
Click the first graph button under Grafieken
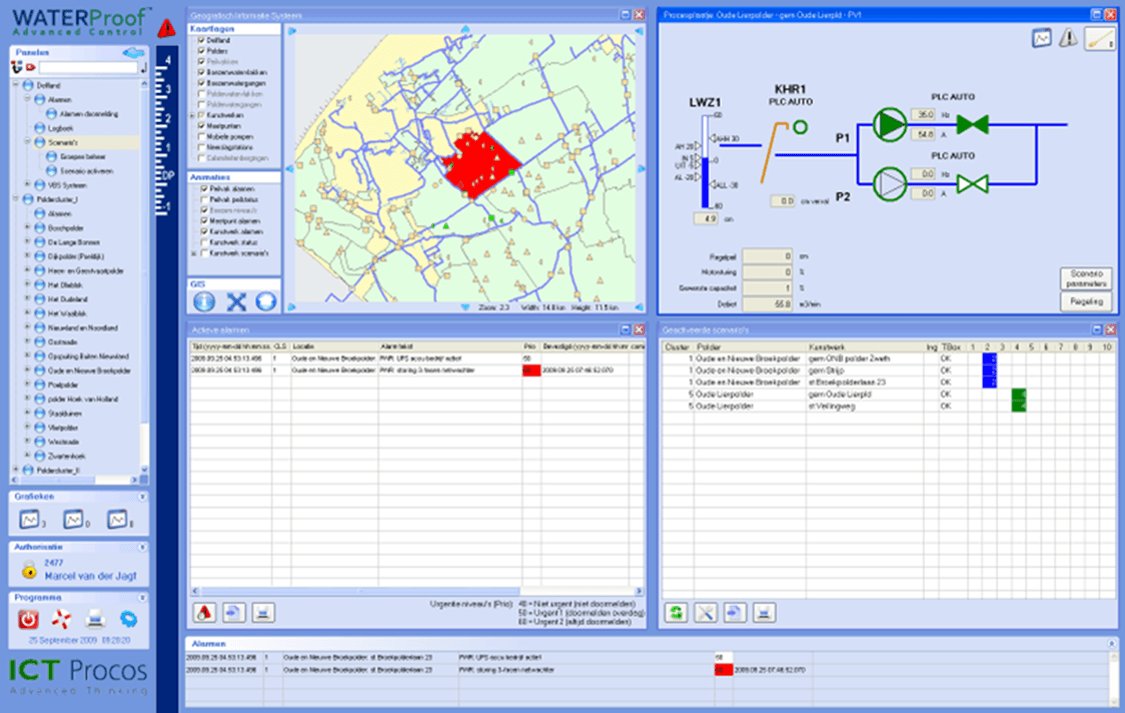point(29,519)
